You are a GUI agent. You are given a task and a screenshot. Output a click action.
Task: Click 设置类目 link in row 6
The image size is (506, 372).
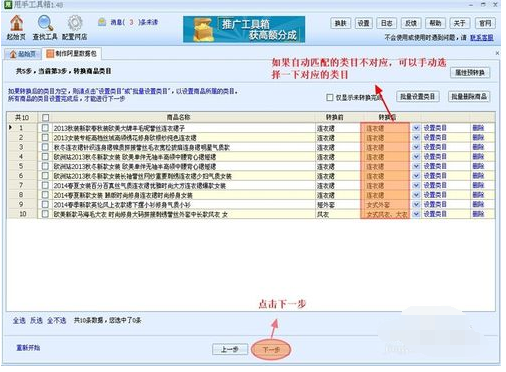pos(435,176)
